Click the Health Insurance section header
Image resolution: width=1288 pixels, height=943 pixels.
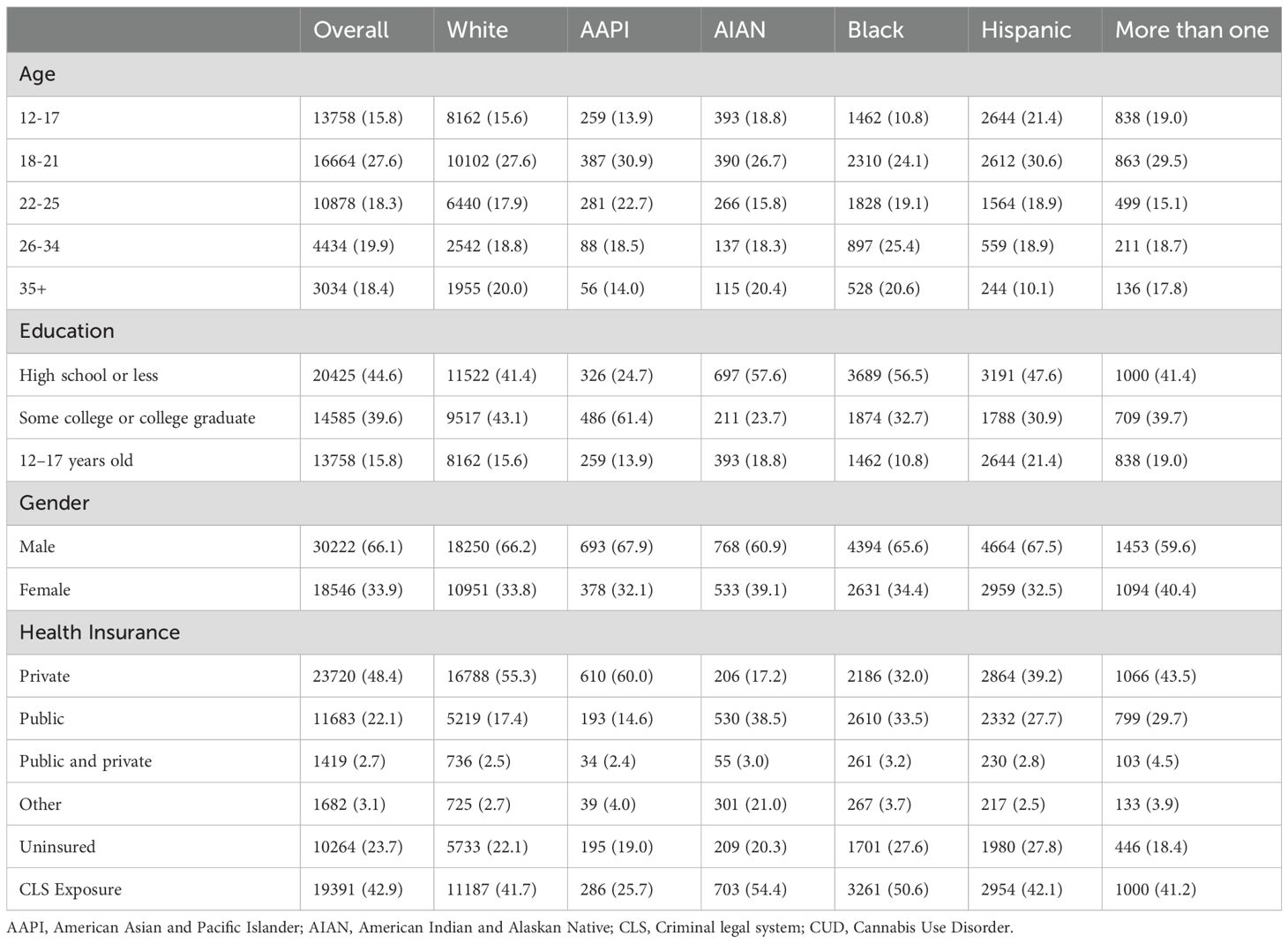[100, 632]
